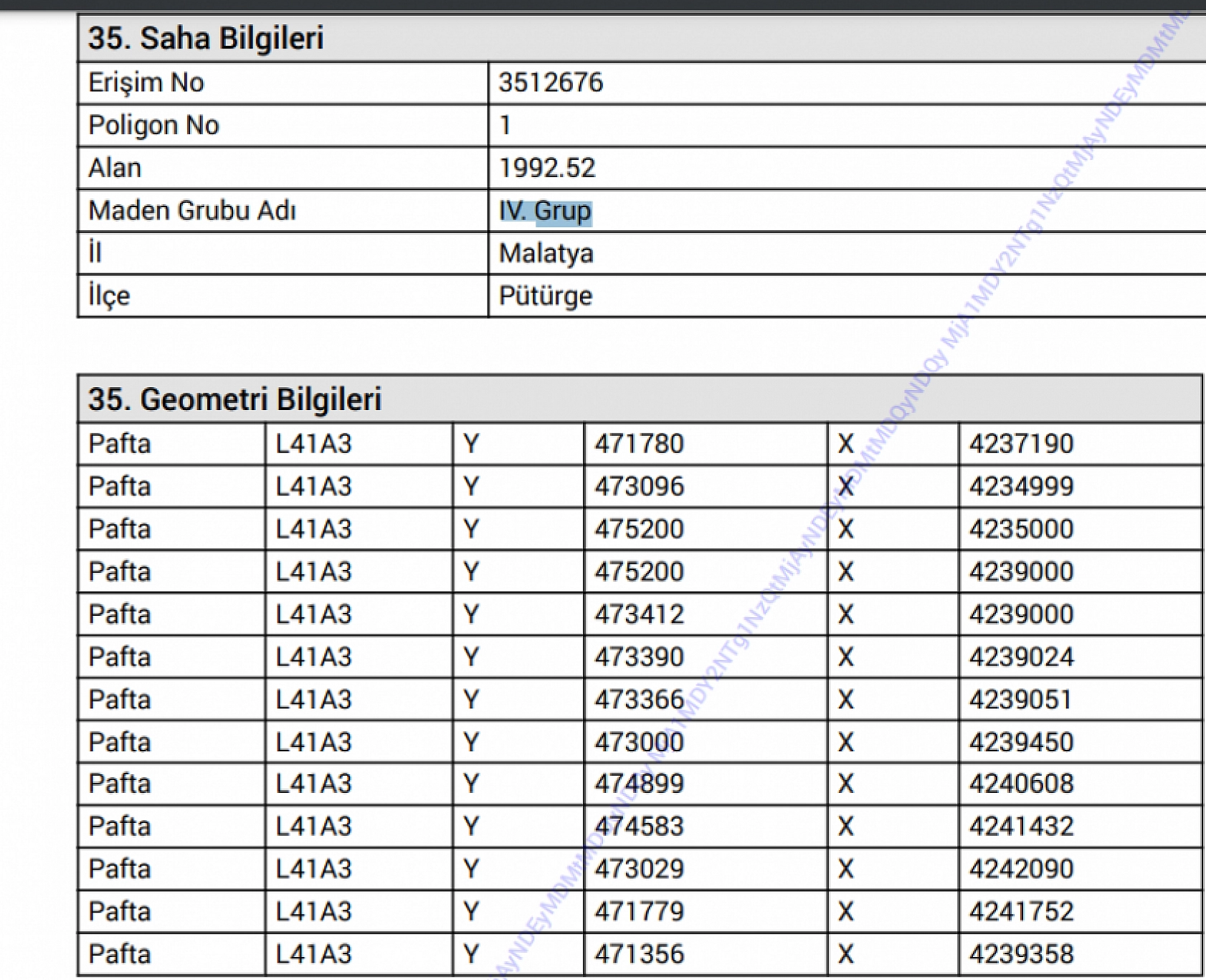Screen dimensions: 1206x980
Task: Click Y coordinate value 473412
Action: coord(639,614)
